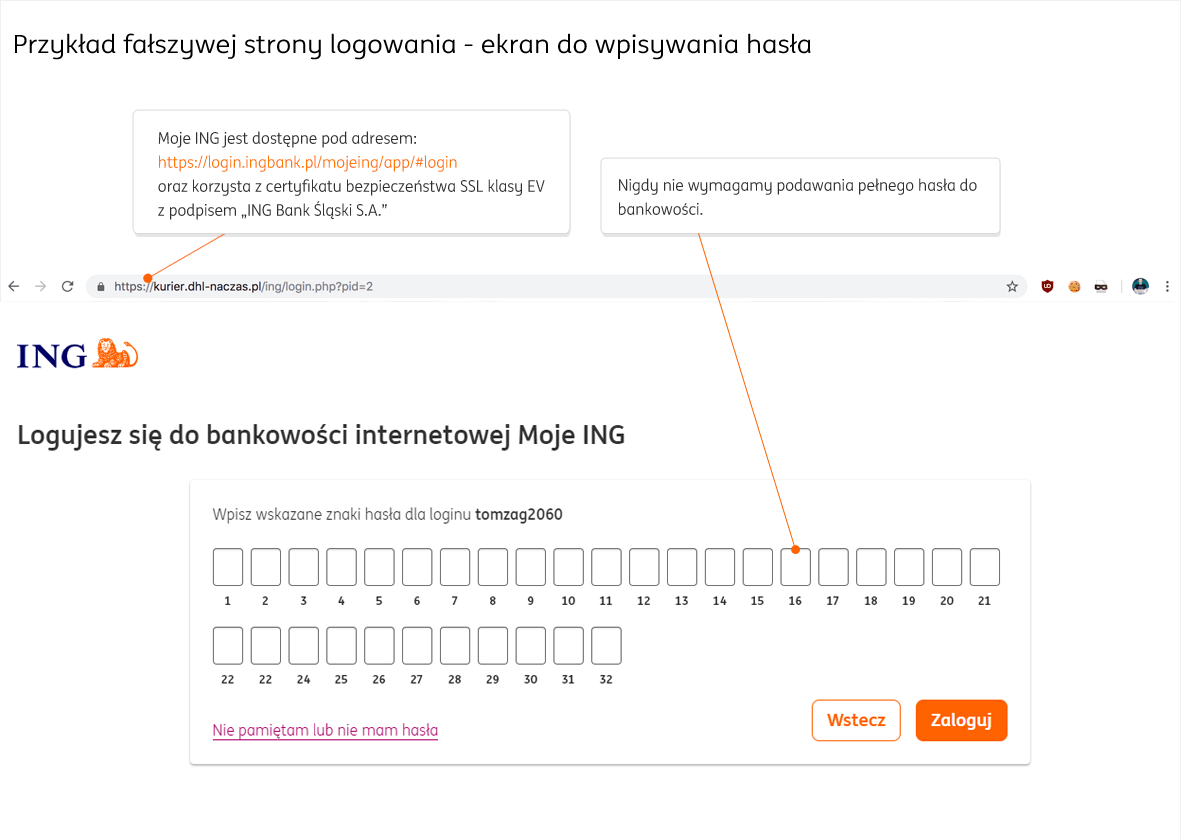Image resolution: width=1181 pixels, height=839 pixels.
Task: Open the browser profile avatar
Action: click(x=1140, y=286)
